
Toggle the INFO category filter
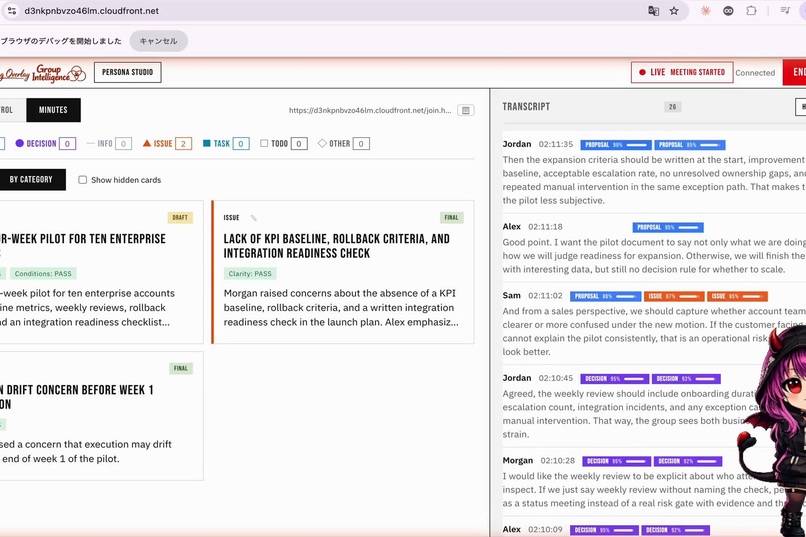coord(109,144)
